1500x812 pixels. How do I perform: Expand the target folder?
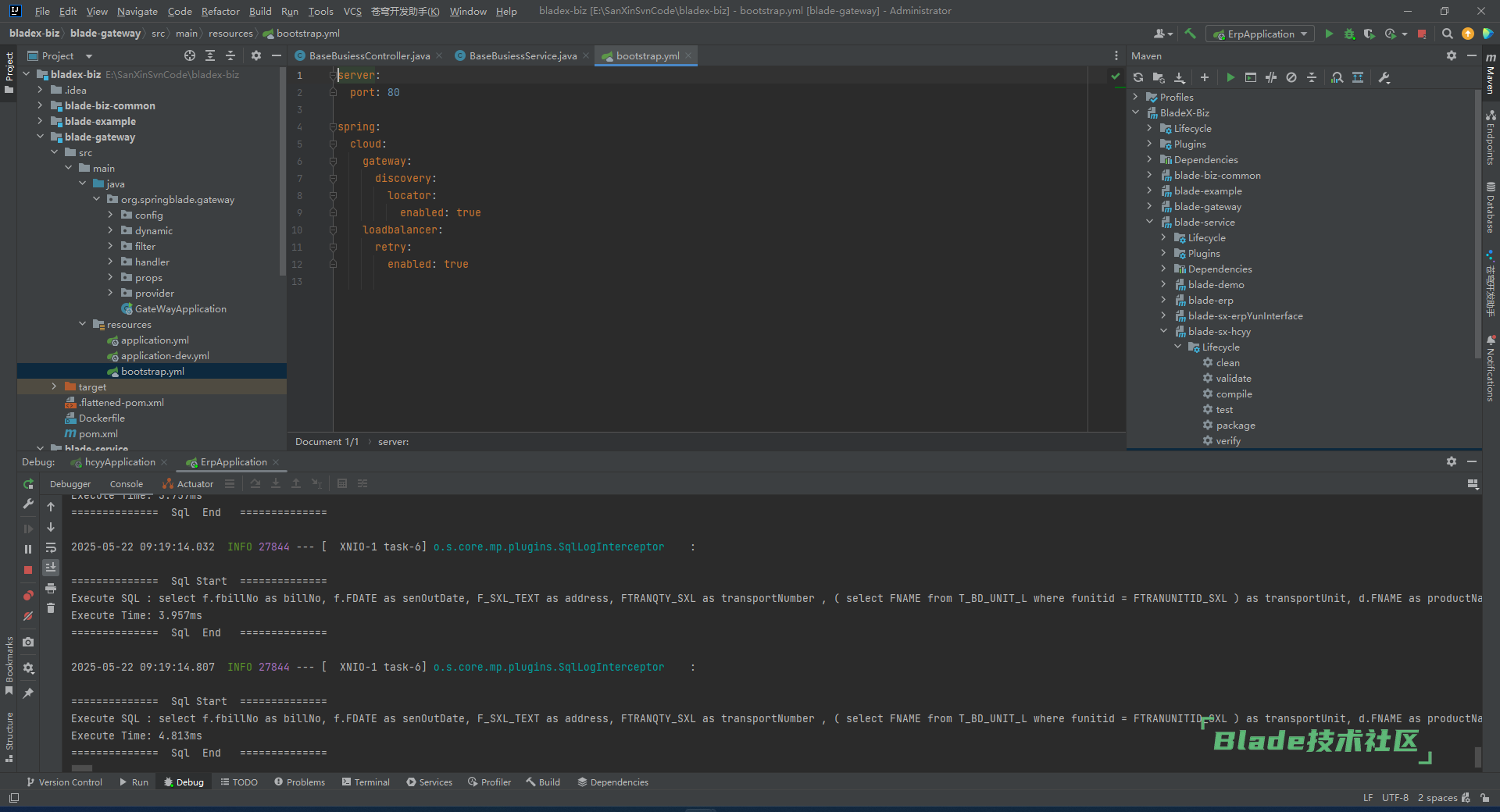[54, 386]
